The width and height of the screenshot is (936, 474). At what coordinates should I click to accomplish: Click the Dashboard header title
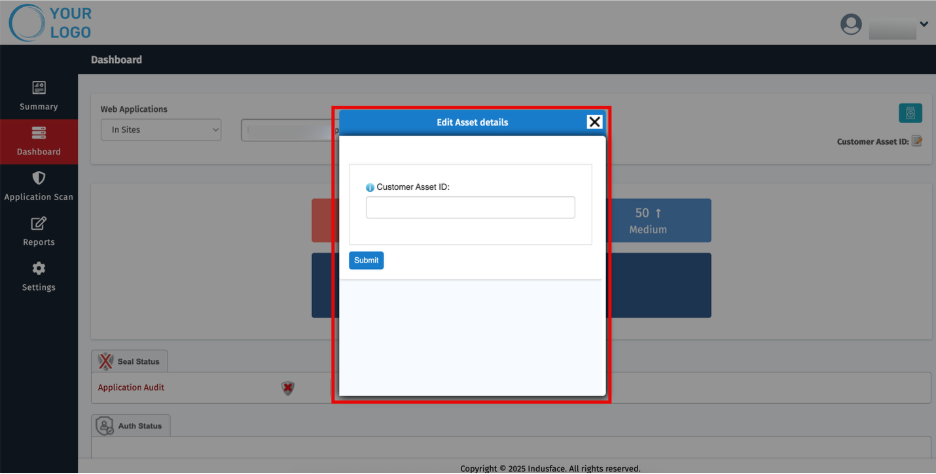click(x=116, y=60)
